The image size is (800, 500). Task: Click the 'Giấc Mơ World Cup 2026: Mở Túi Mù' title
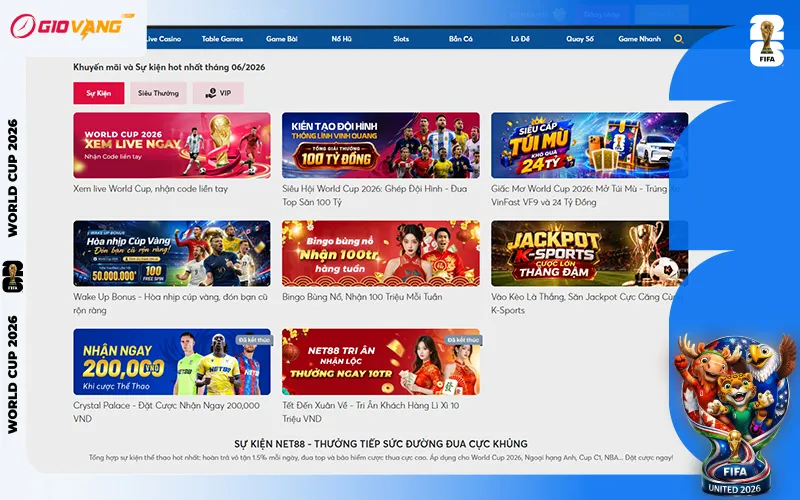pos(585,195)
